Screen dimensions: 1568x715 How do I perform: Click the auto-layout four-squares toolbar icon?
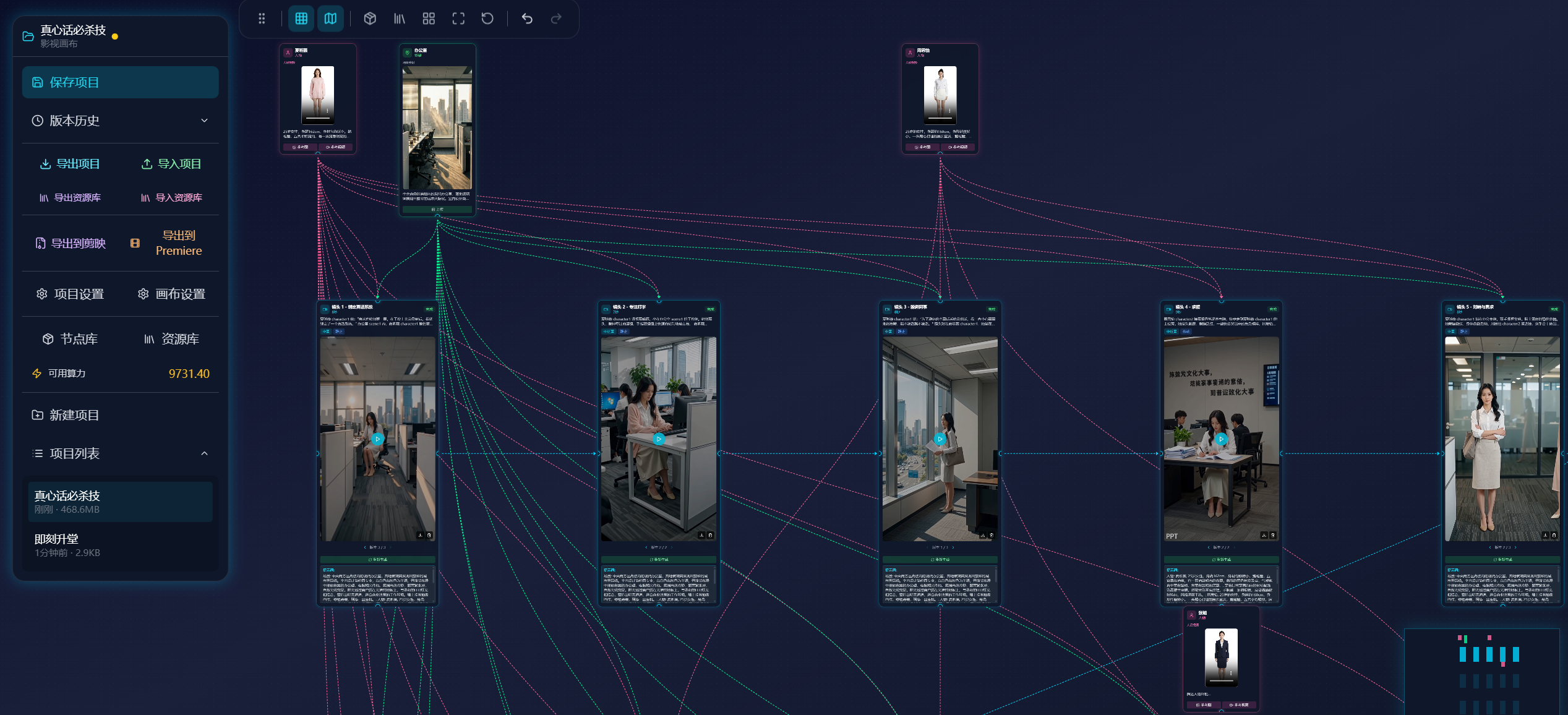click(x=429, y=19)
